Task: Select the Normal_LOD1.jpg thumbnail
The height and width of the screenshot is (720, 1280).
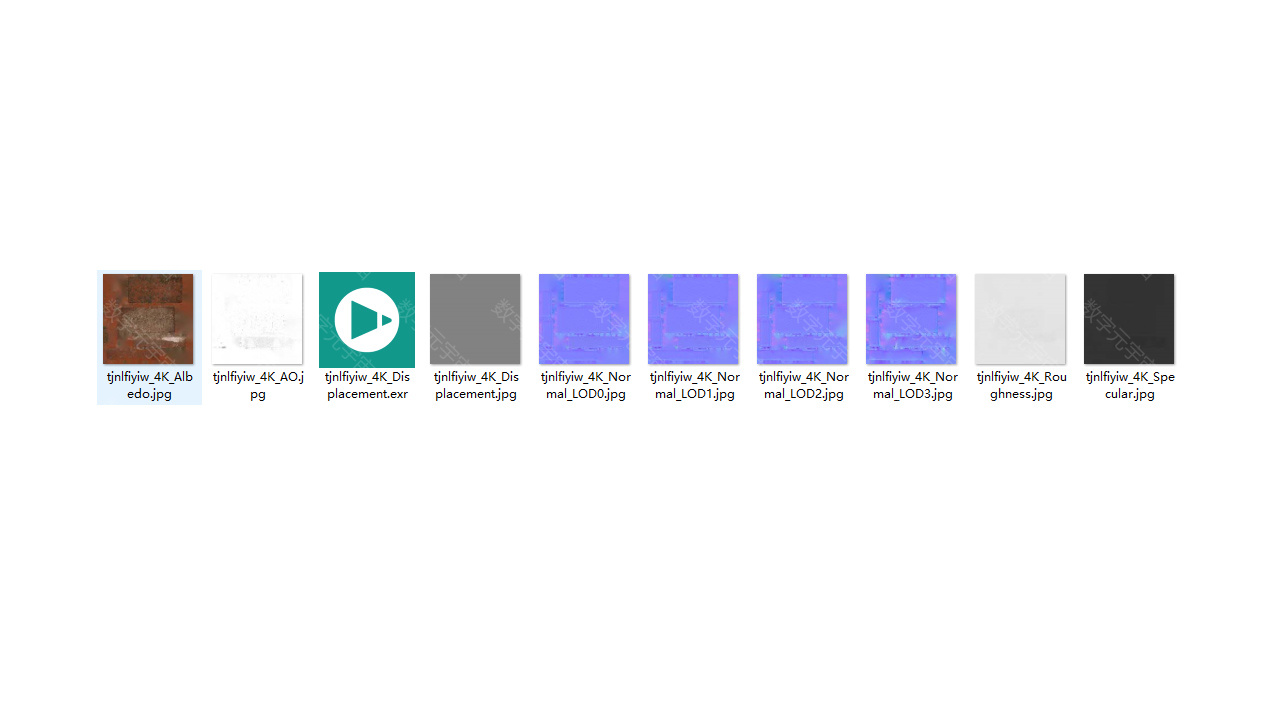Action: (693, 319)
